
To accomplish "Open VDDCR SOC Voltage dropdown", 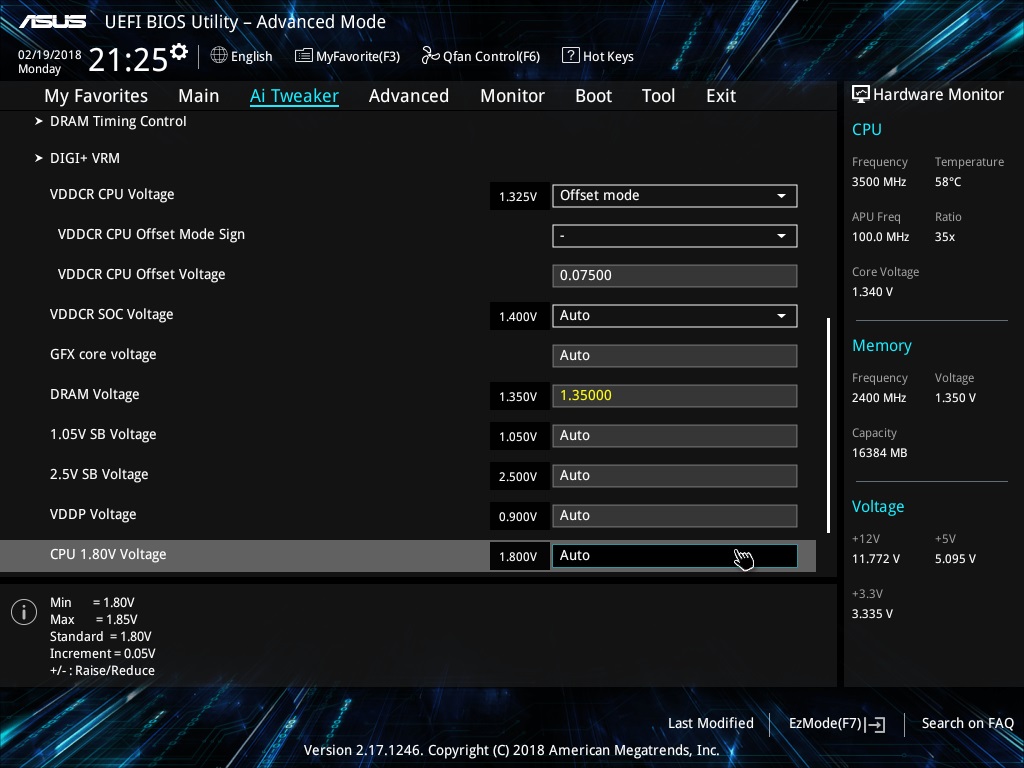I will [x=675, y=315].
